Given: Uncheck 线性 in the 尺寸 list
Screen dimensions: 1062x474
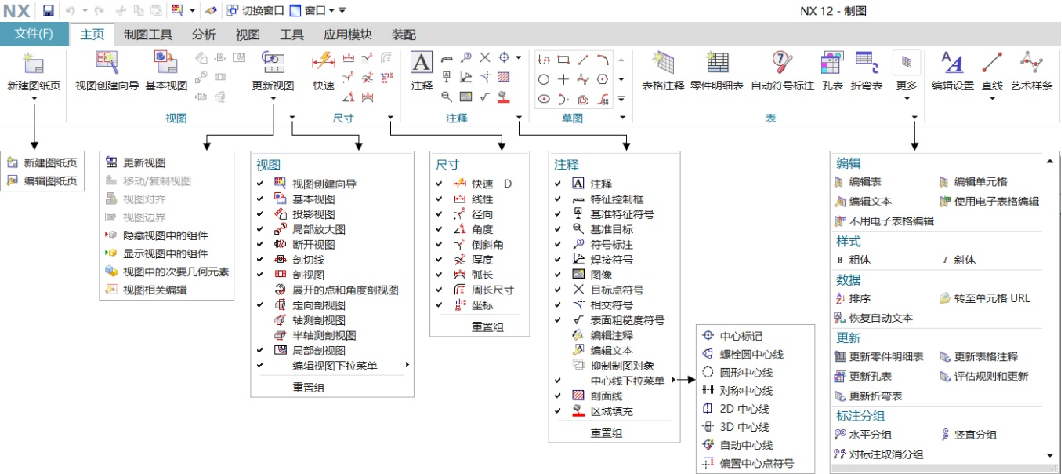Looking at the screenshot, I should coord(440,199).
